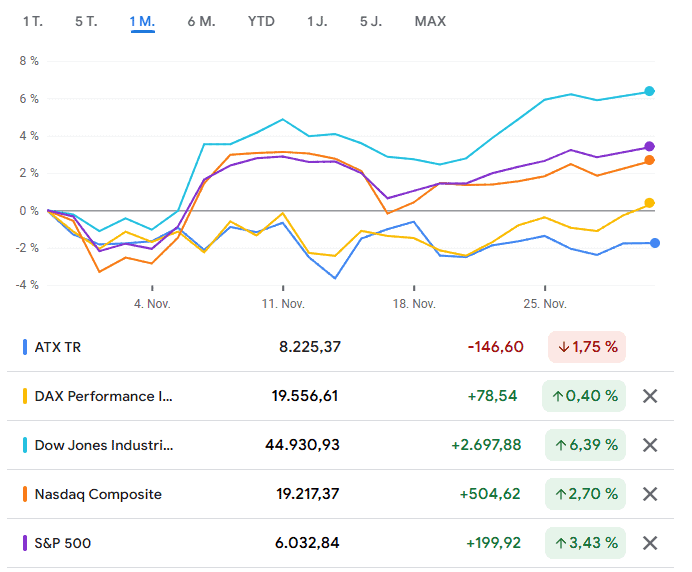The image size is (692, 572).
Task: Select the 1 M. time range tab
Action: pos(142,21)
